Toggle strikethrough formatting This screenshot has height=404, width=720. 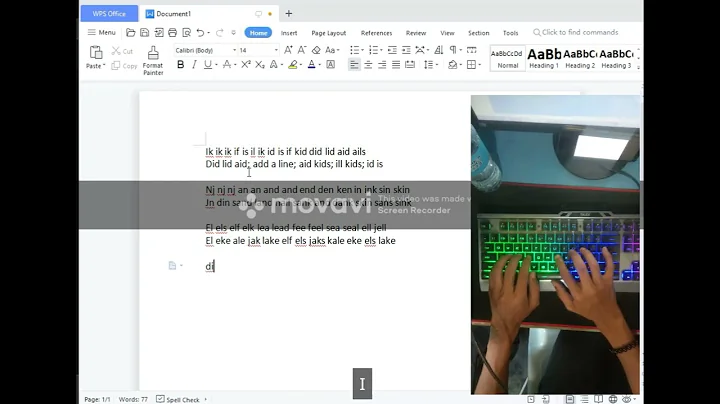(226, 65)
